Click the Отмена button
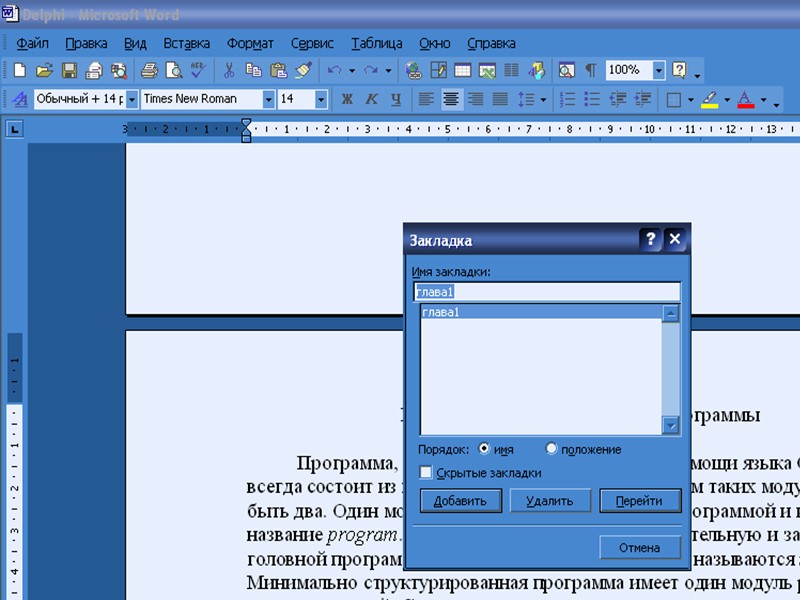 point(640,547)
